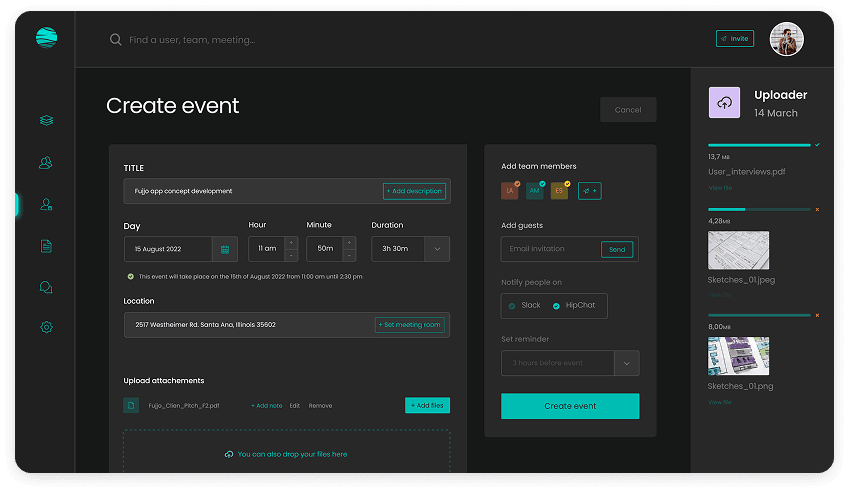
Task: Click the Cancel button
Action: pos(628,110)
